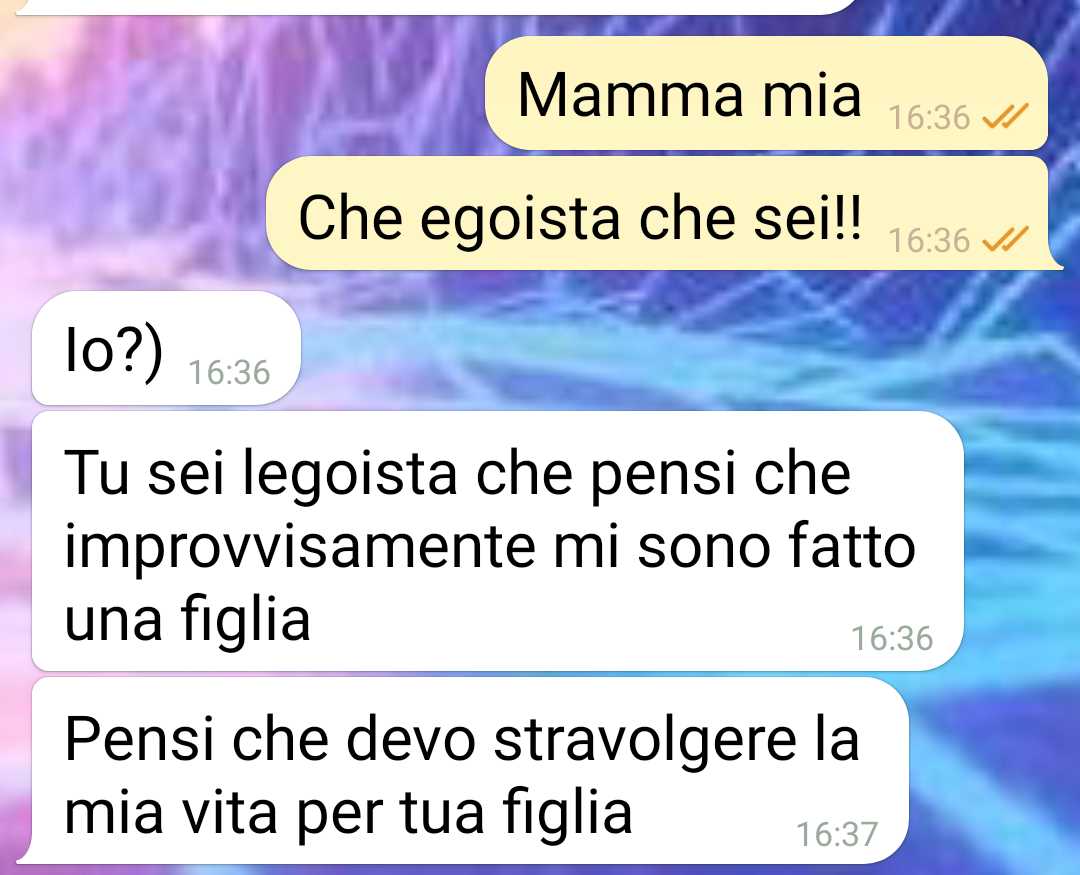The width and height of the screenshot is (1080, 875).
Task: Click read checkmarks on 'Che egoista' message
Action: (1005, 240)
